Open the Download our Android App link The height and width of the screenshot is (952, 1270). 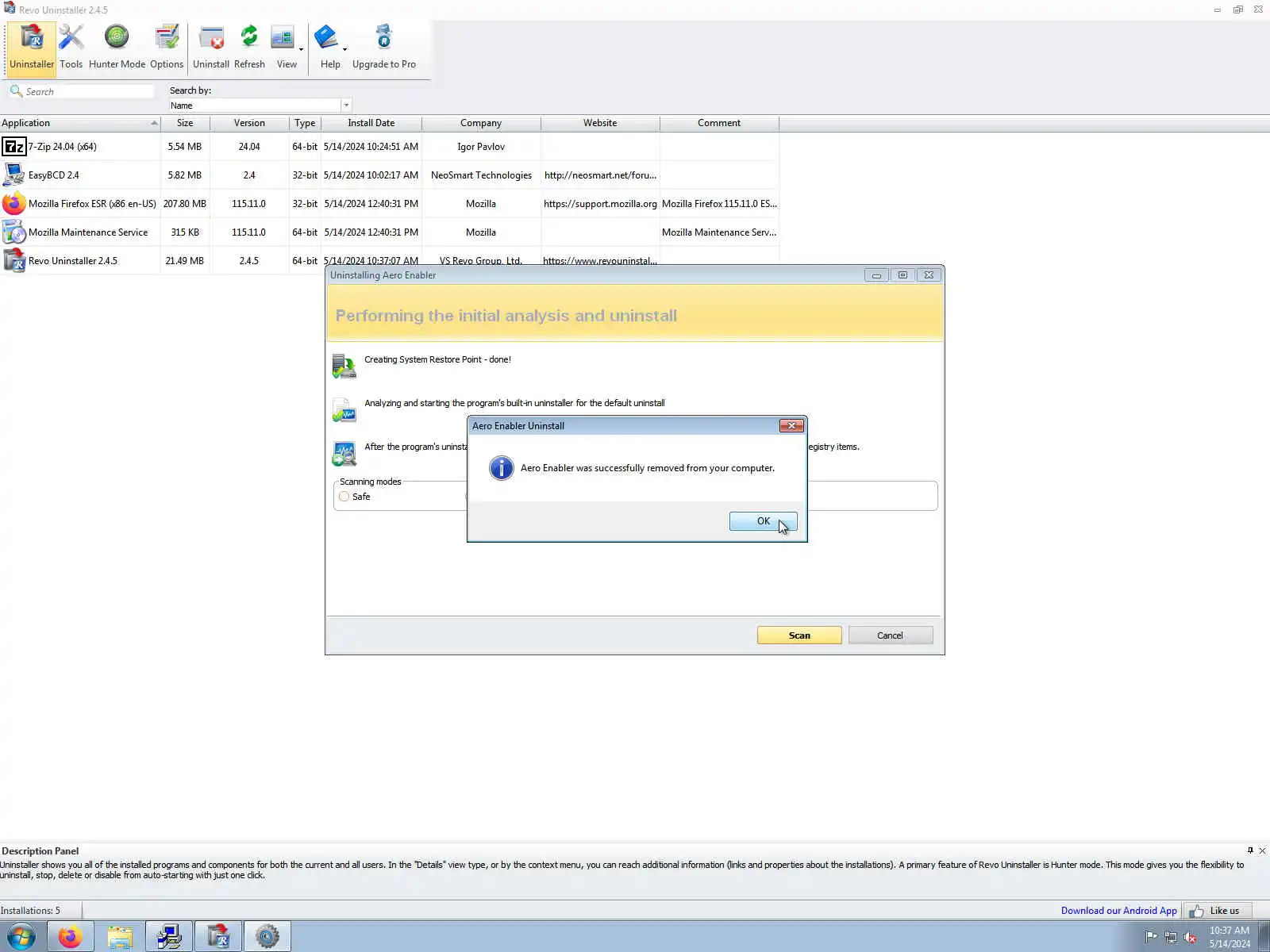1118,911
